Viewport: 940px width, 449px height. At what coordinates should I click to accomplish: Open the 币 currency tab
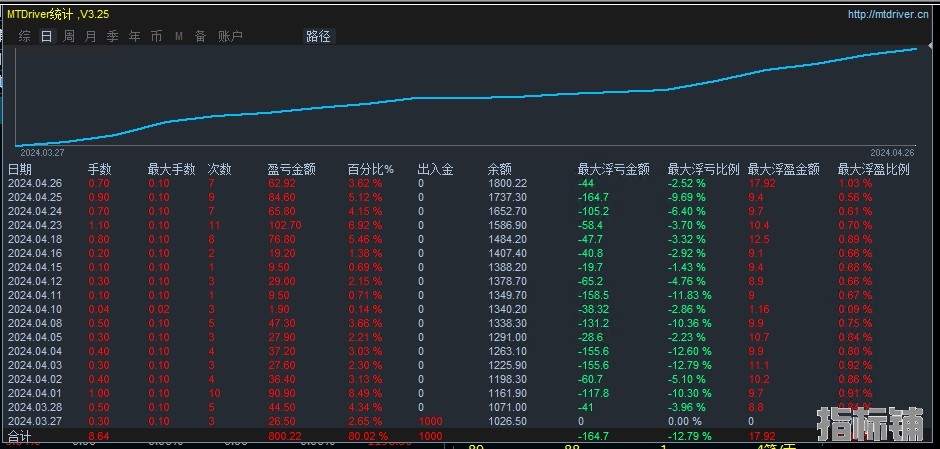click(x=156, y=37)
